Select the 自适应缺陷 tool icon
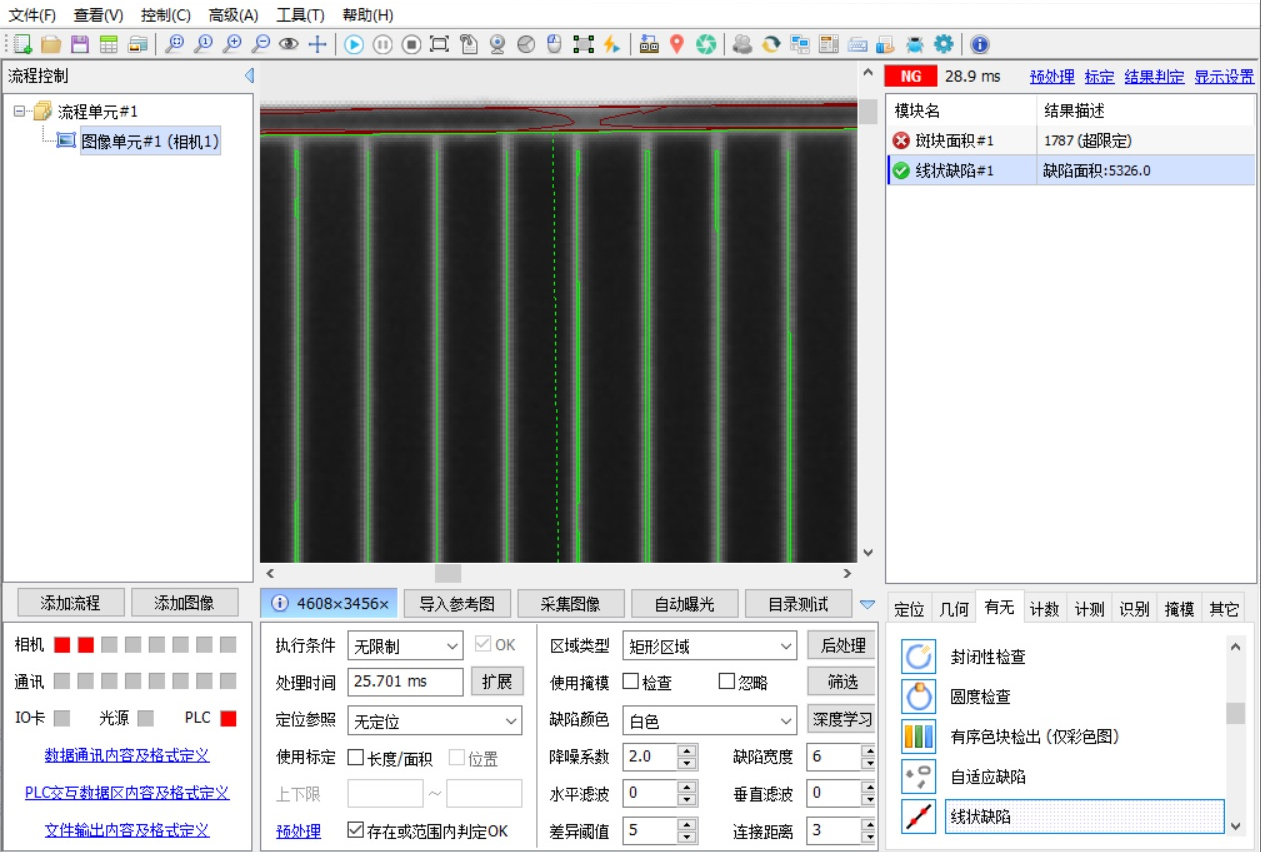This screenshot has height=853, width=1263. point(919,777)
